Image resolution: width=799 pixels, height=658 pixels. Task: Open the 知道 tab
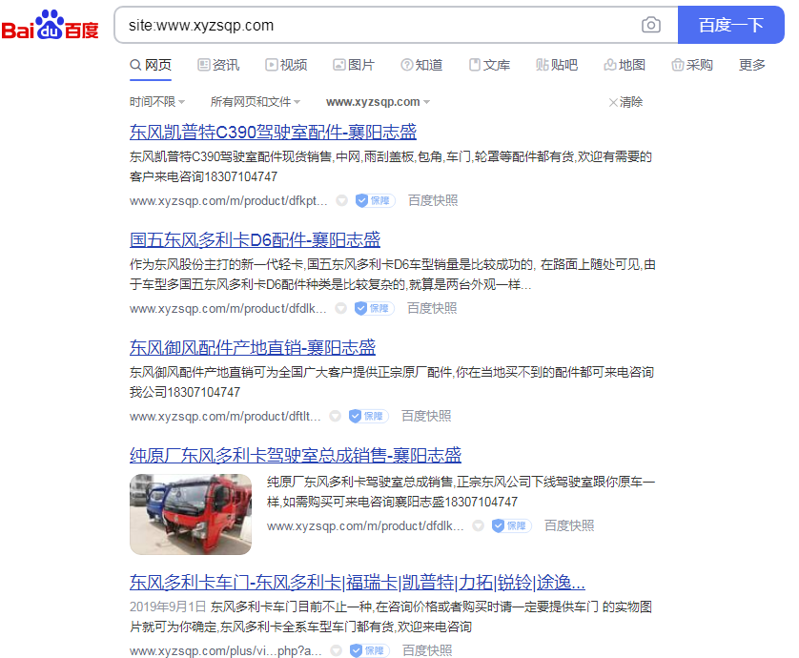click(x=421, y=65)
